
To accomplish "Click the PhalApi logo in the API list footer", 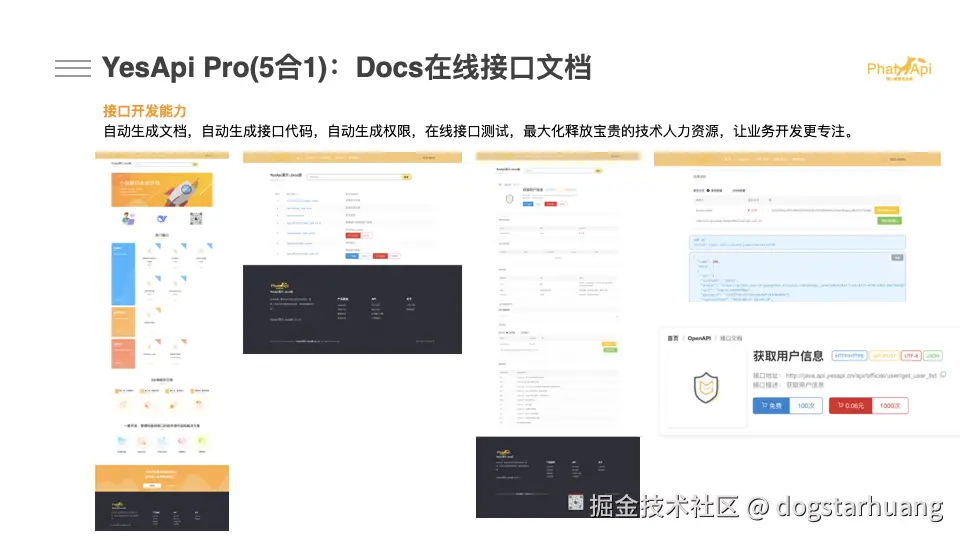I will point(280,286).
